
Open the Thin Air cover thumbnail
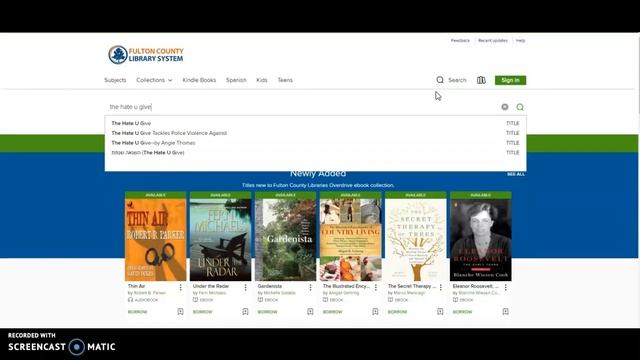coord(156,240)
